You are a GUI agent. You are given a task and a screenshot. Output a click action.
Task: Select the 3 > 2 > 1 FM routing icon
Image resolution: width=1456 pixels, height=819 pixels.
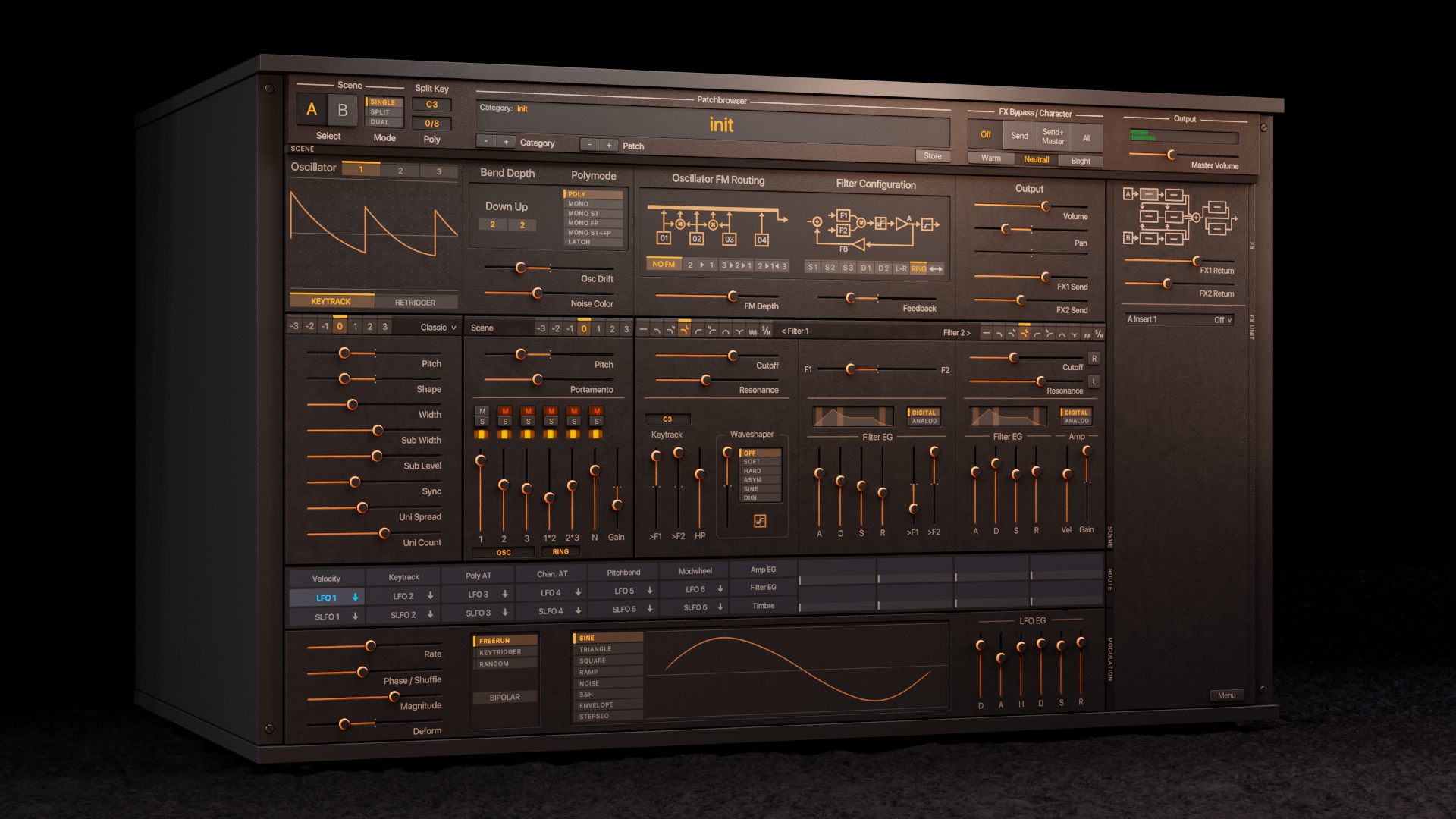[x=736, y=266]
